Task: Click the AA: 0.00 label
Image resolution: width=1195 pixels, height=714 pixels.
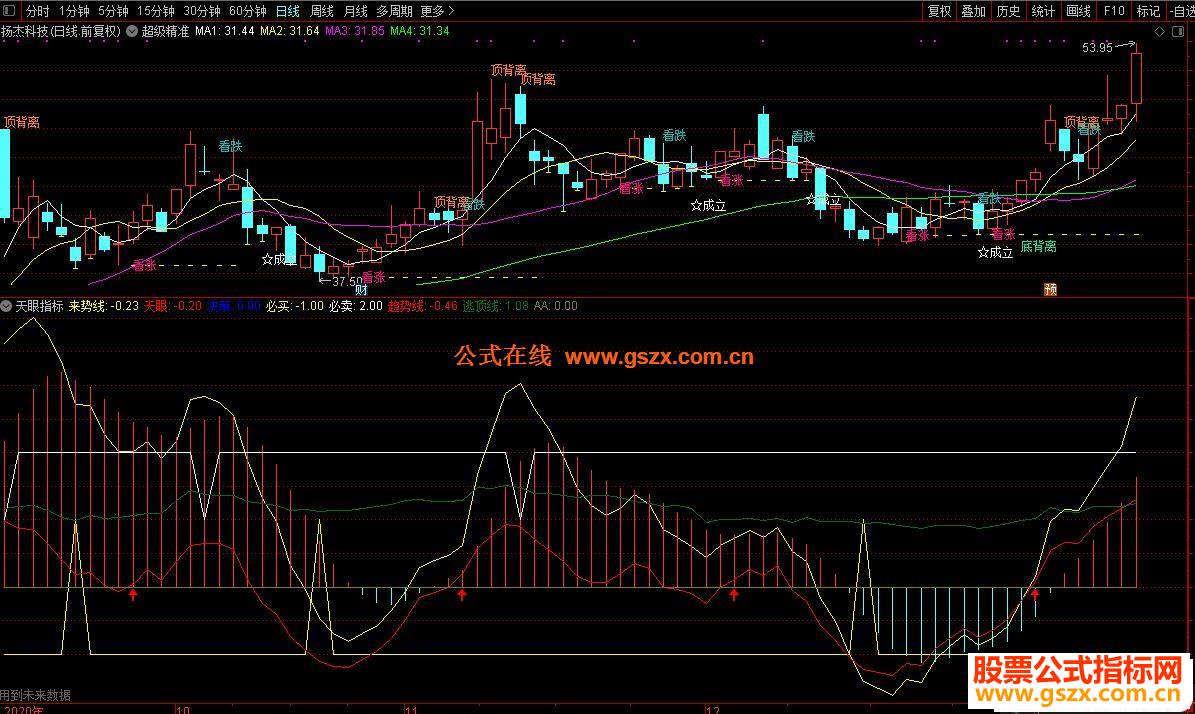Action: pyautogui.click(x=556, y=306)
